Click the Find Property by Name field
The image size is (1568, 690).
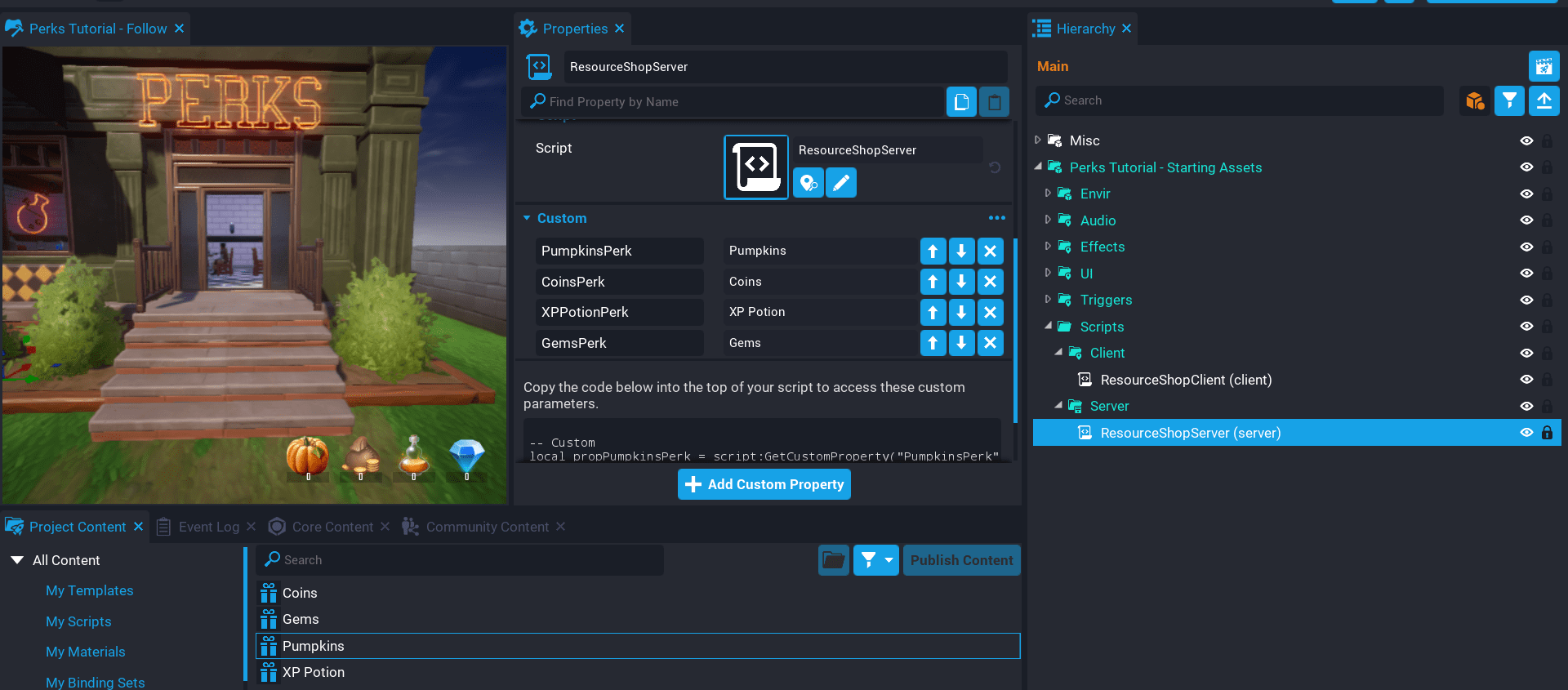735,102
